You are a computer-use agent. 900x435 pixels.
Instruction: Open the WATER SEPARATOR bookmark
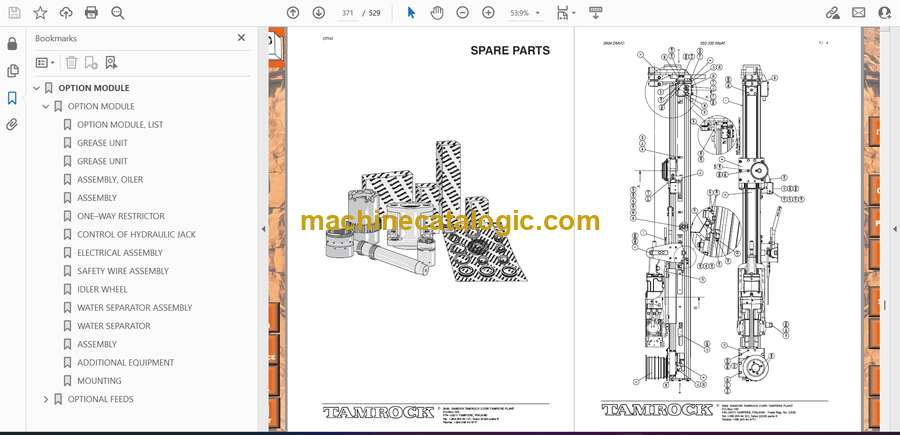point(114,326)
